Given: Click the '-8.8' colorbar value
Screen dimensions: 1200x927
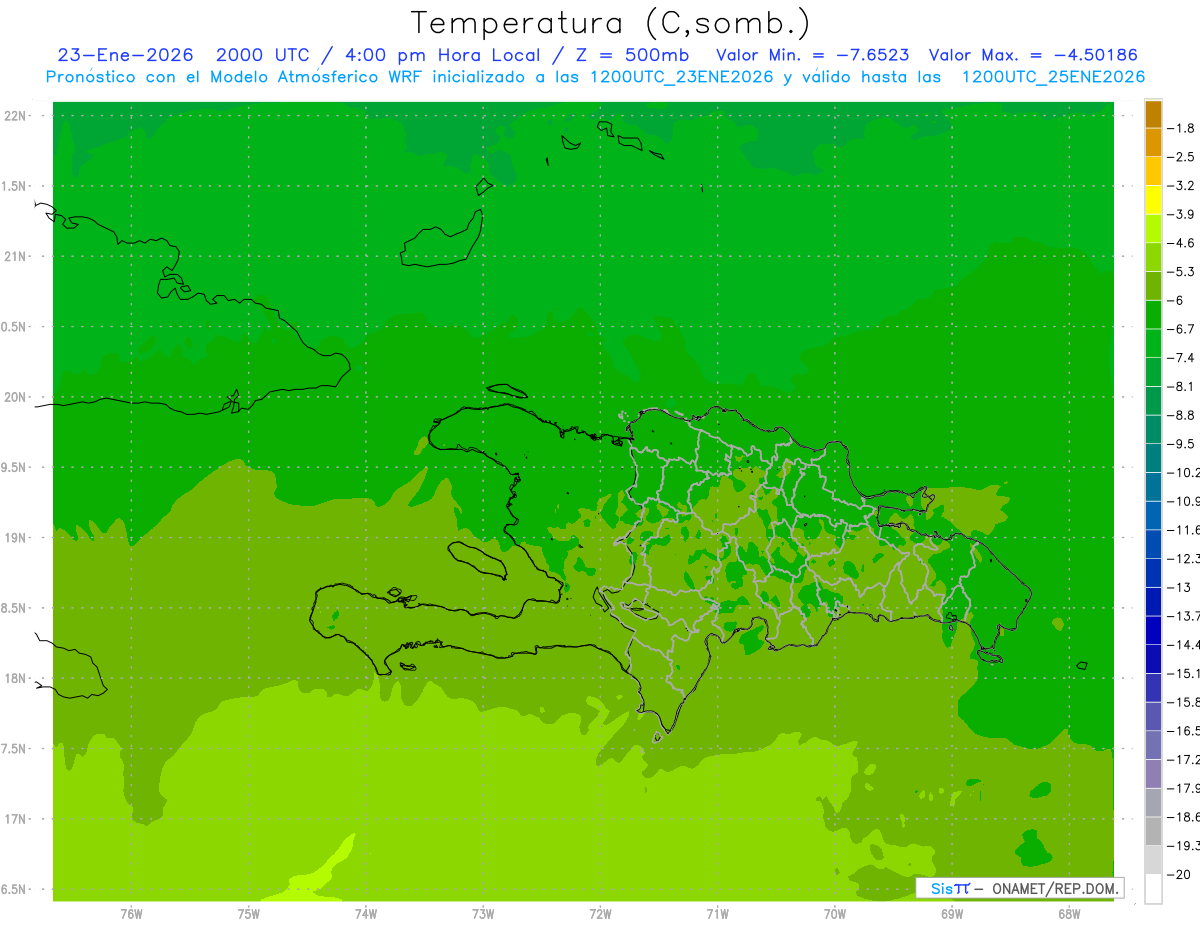Looking at the screenshot, I should (x=1183, y=415).
